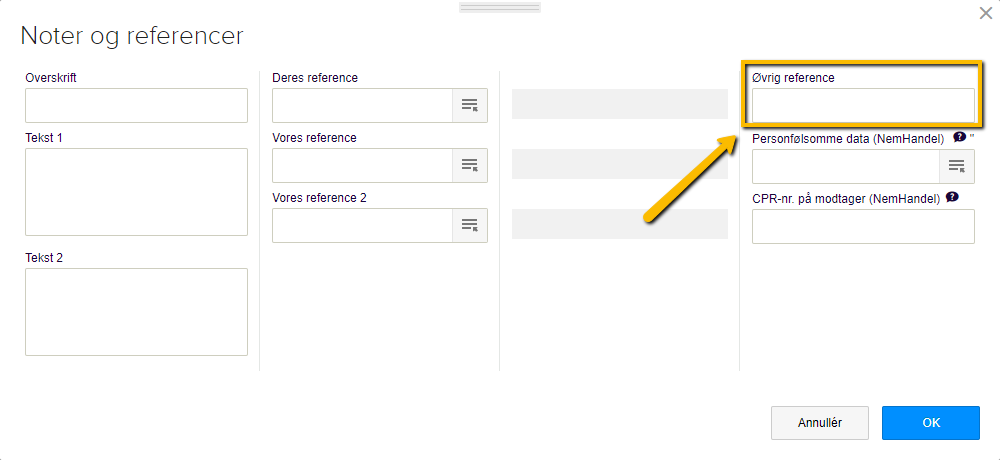
Task: Click the gray box beside Deres reference
Action: point(619,104)
